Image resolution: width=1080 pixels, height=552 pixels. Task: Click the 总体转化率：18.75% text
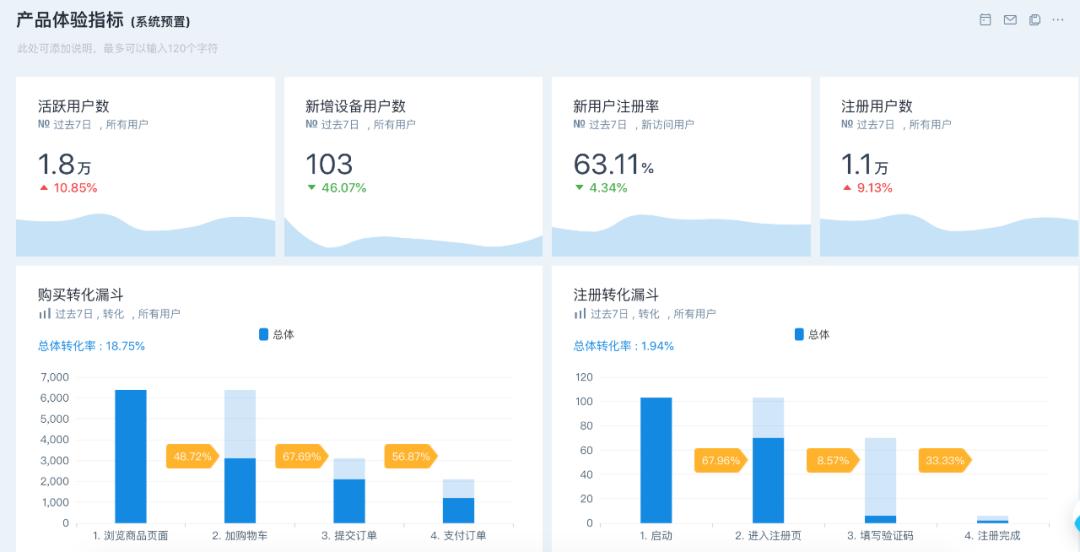pyautogui.click(x=92, y=346)
